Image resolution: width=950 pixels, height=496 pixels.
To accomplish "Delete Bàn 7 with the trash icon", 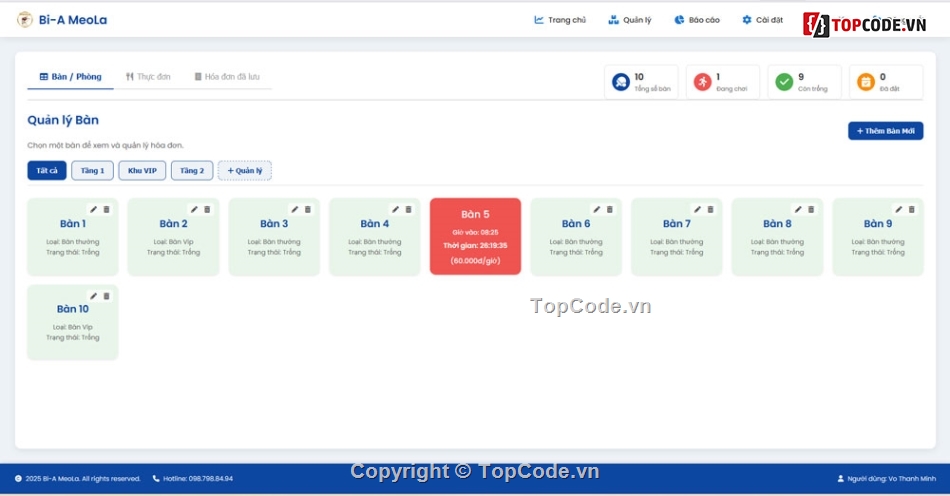I will (x=711, y=210).
